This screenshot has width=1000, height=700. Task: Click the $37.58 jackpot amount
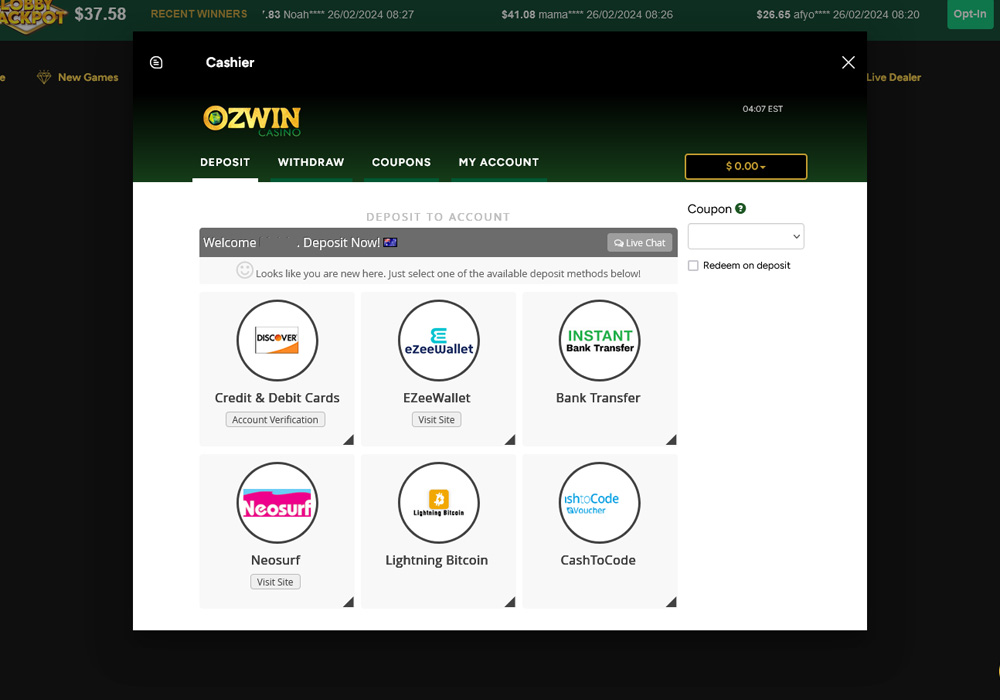100,14
